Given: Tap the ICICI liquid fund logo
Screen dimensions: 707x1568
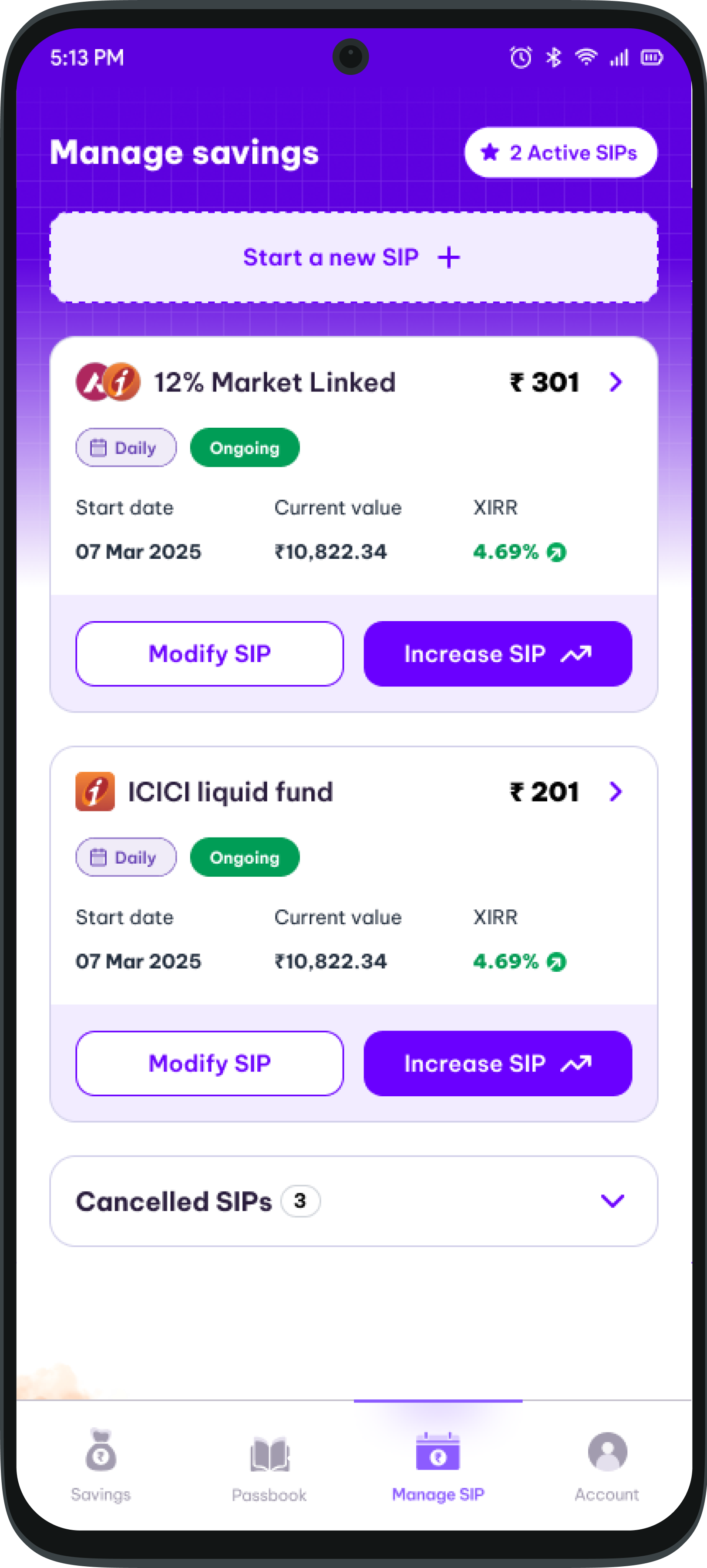Looking at the screenshot, I should 94,792.
